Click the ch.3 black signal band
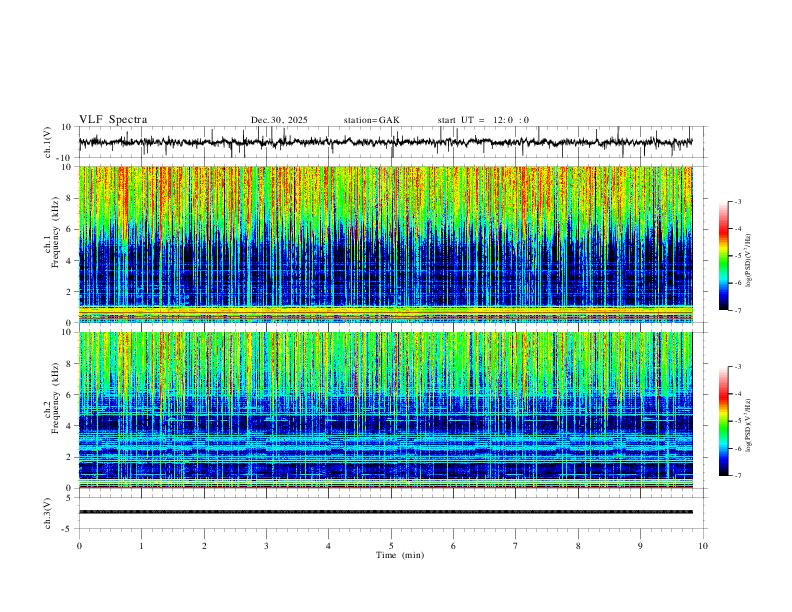Viewport: 792px width, 612px height. pos(385,512)
